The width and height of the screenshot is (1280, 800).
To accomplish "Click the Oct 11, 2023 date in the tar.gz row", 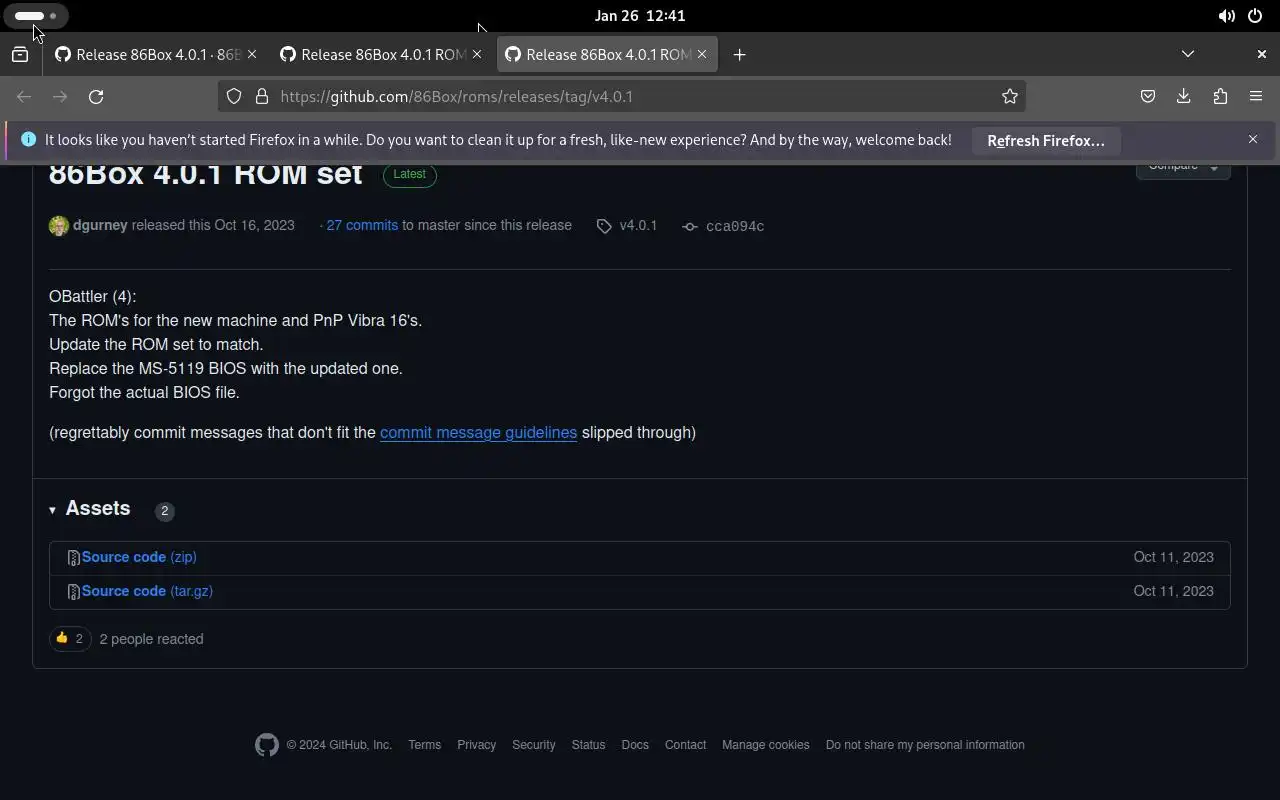I will pyautogui.click(x=1173, y=591).
